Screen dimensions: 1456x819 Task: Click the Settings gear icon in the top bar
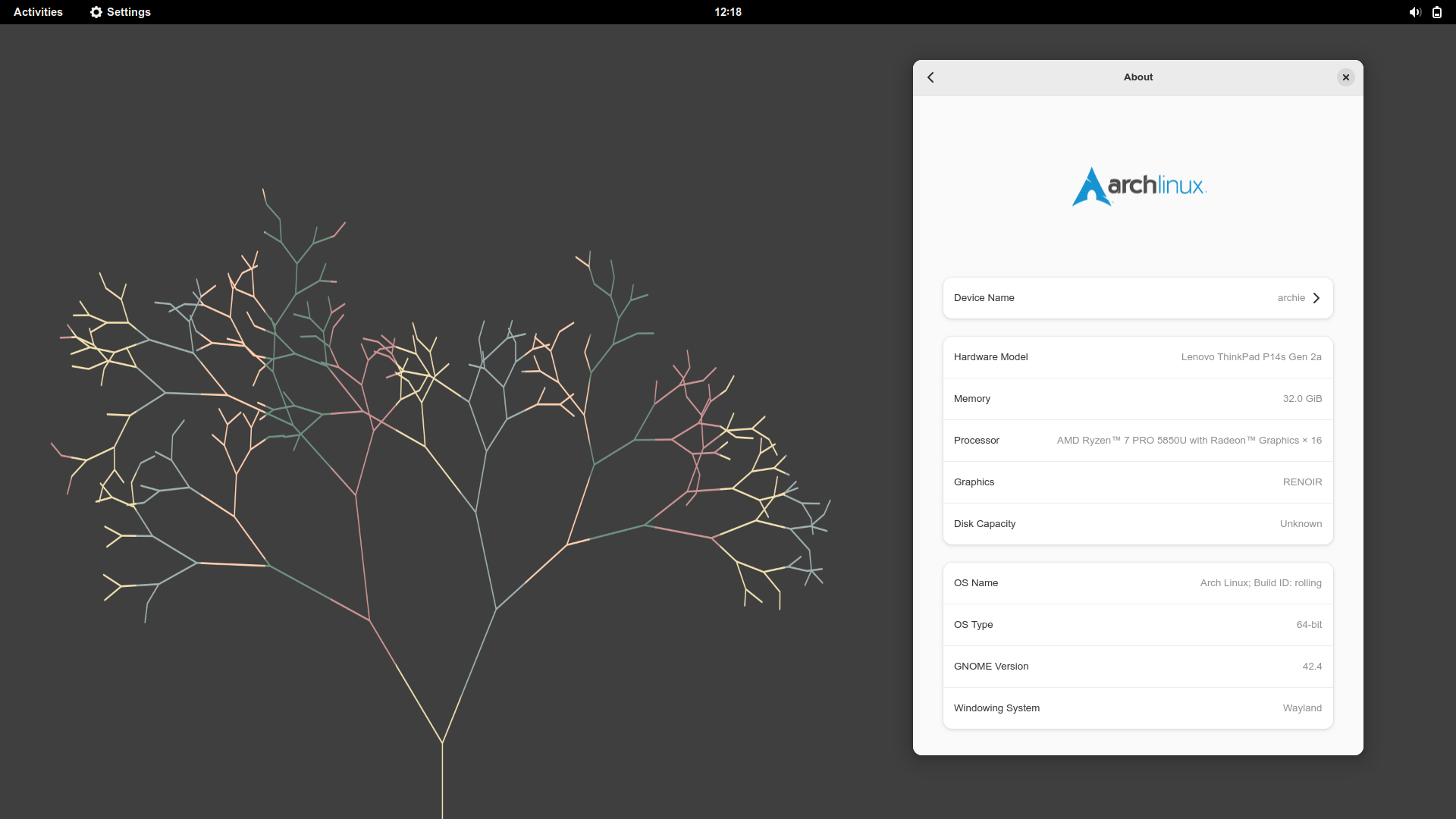[96, 12]
